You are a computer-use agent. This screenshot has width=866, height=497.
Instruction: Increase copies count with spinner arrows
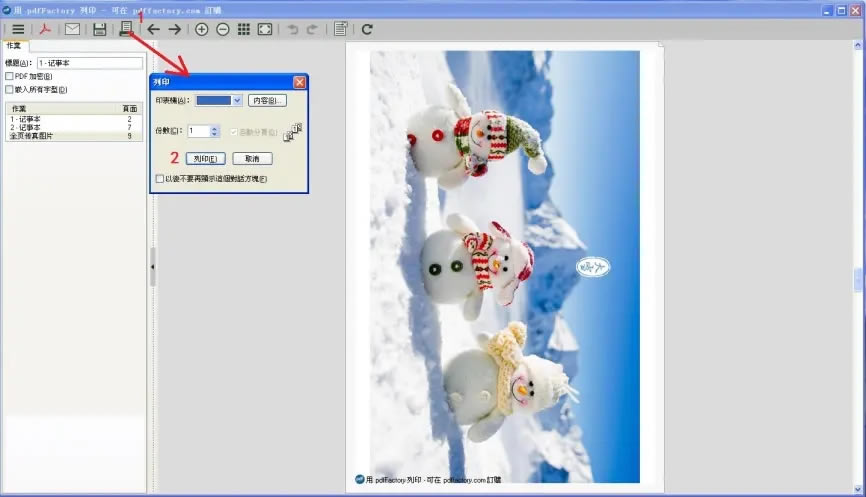click(x=215, y=128)
